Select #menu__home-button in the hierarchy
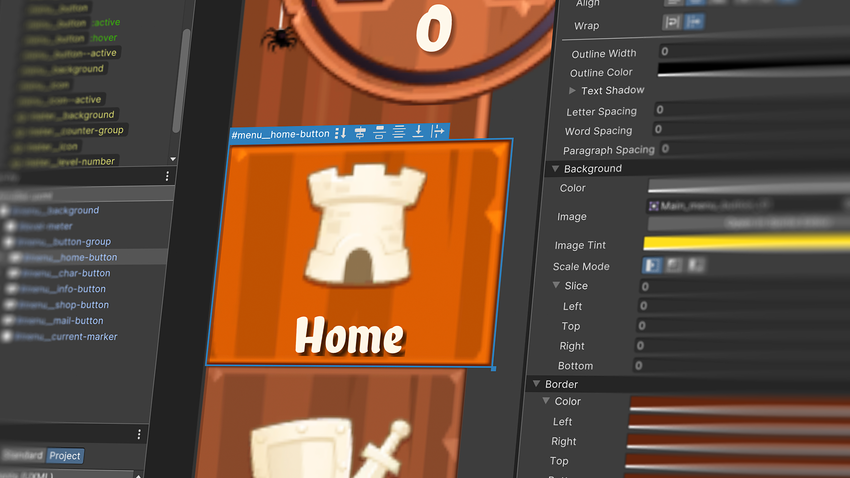 coord(70,257)
